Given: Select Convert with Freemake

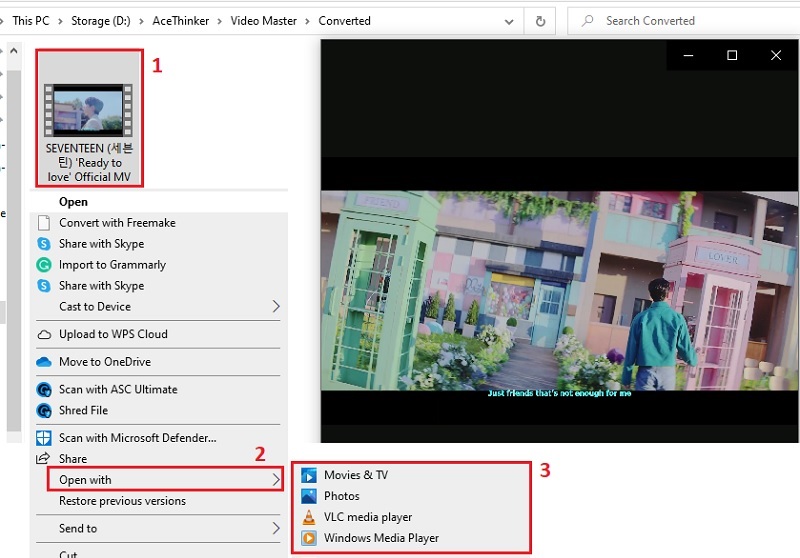Looking at the screenshot, I should tap(159, 223).
